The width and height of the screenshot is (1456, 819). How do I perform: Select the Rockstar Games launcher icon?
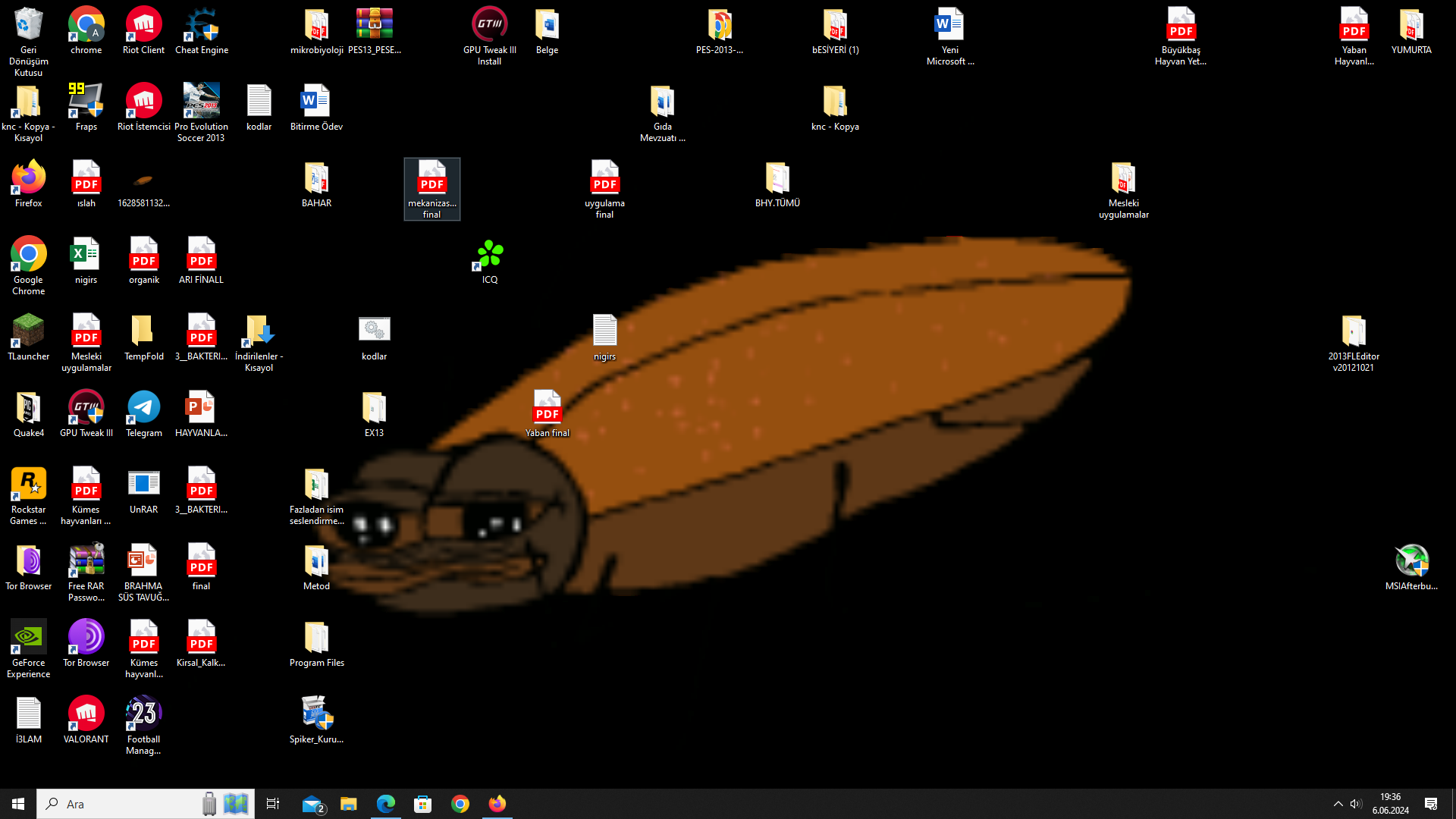click(28, 495)
